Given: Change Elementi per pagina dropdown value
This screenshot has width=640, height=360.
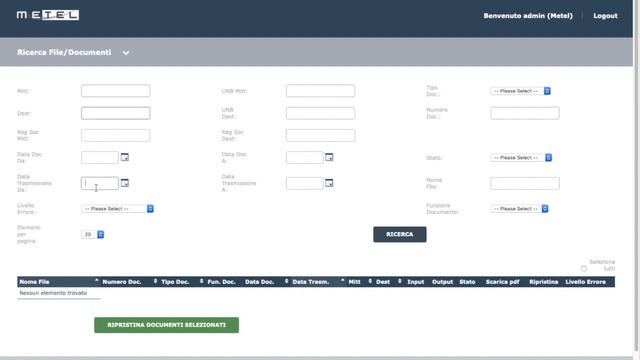Looking at the screenshot, I should (x=93, y=234).
